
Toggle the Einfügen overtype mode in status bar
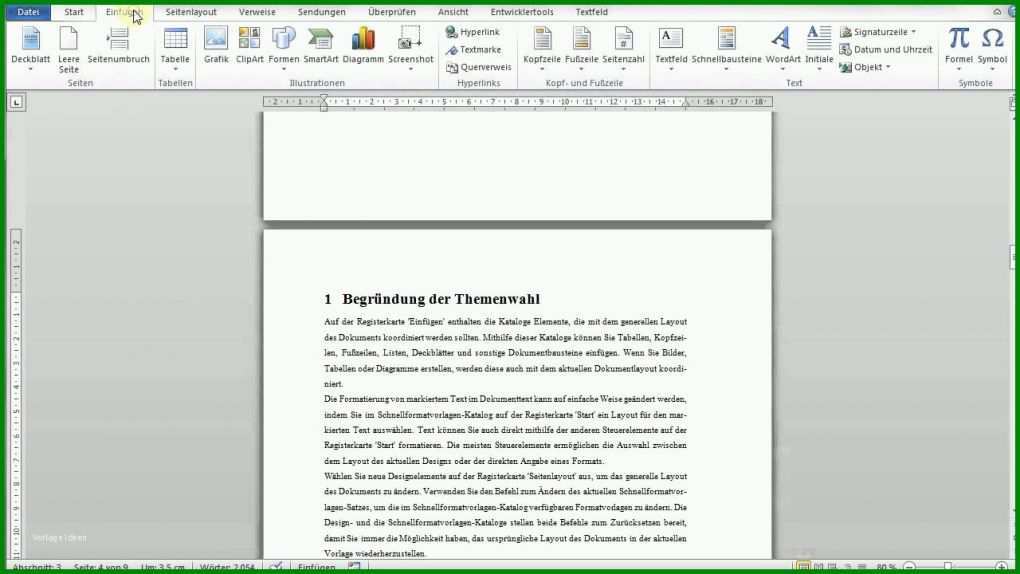point(316,567)
